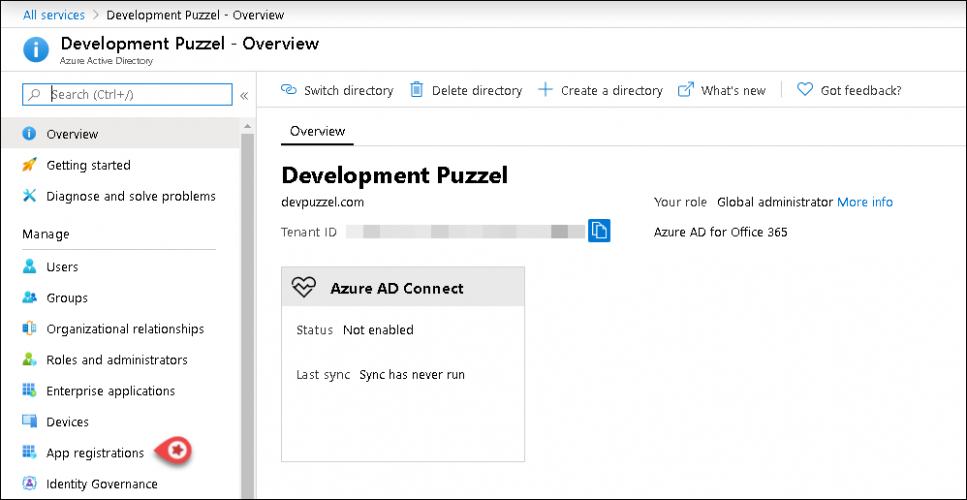Screen dimensions: 967x500
Task: Collapse the sidebar with double chevron
Action: point(244,95)
